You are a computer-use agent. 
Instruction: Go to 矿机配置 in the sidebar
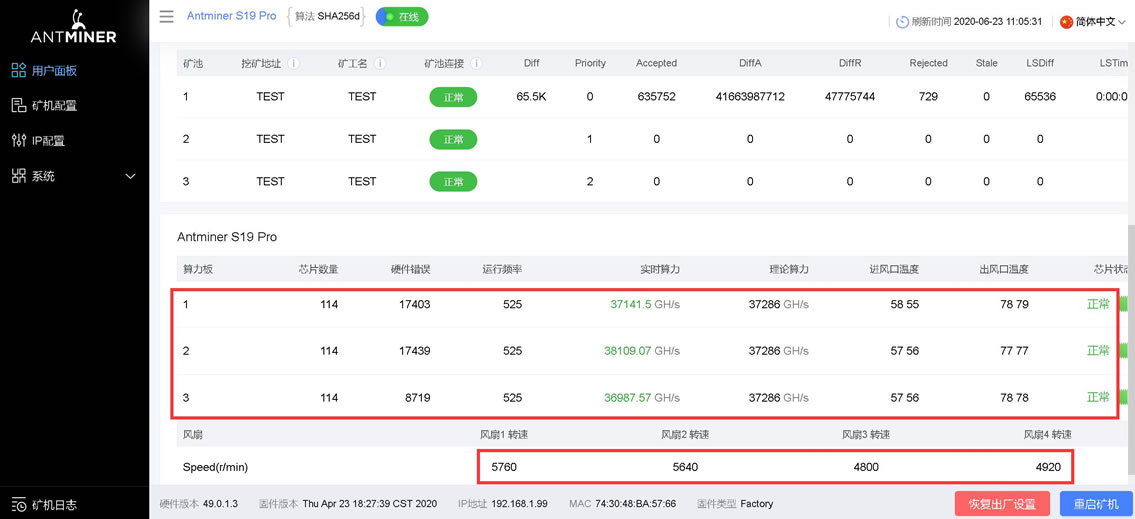54,106
